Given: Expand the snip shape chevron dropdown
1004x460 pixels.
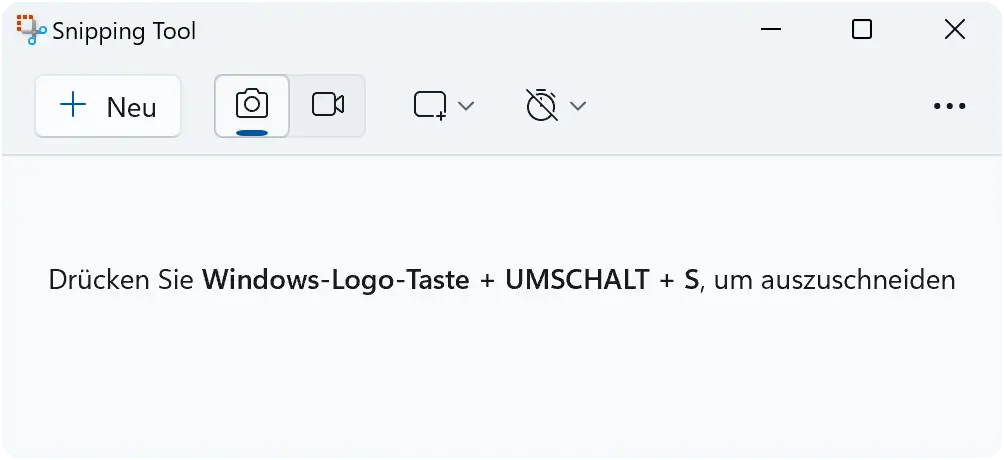Looking at the screenshot, I should click(466, 106).
